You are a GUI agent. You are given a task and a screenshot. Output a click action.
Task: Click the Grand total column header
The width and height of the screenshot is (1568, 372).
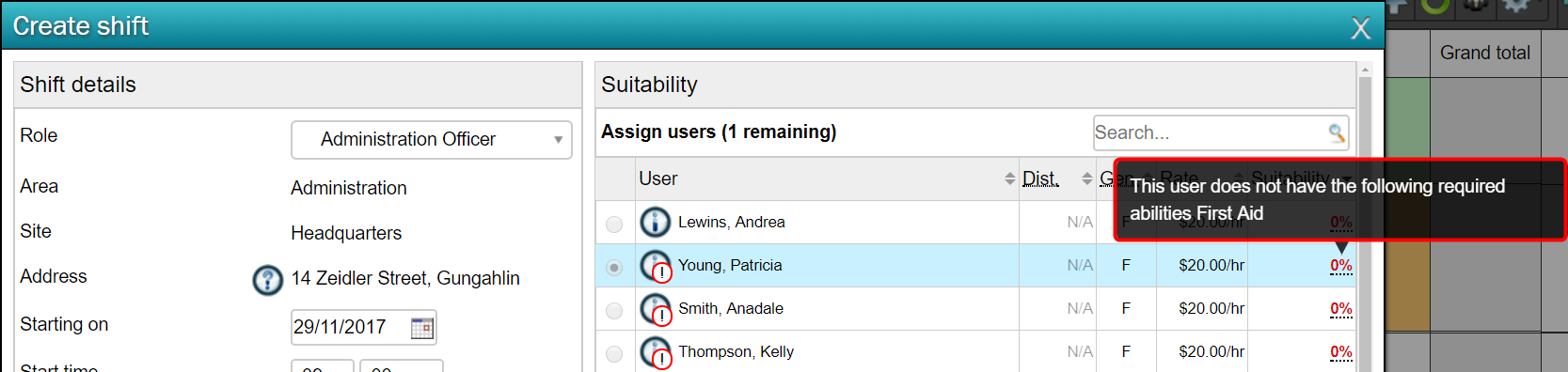(1485, 54)
